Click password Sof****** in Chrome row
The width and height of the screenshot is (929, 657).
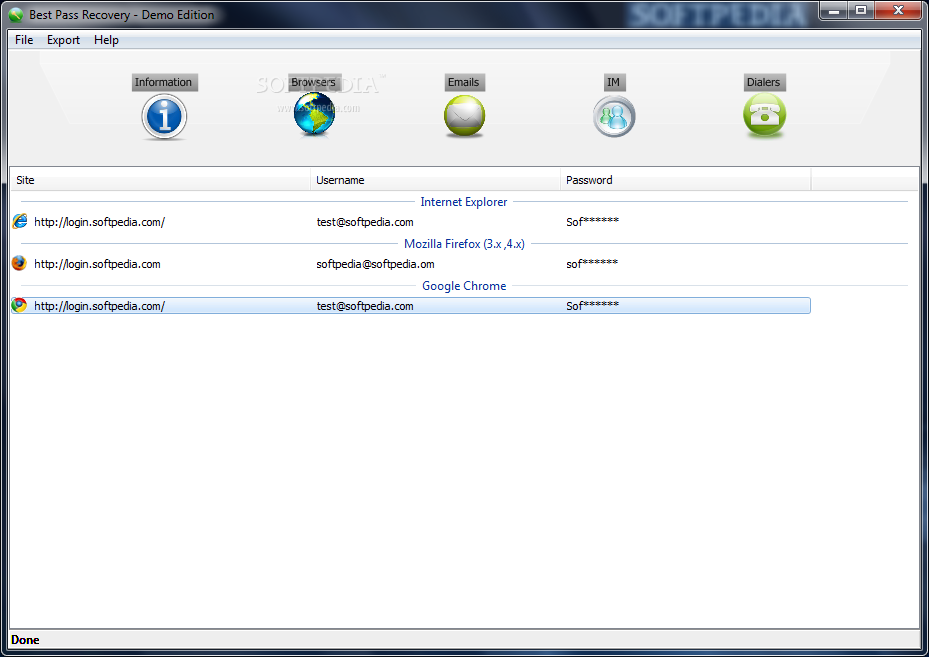[592, 306]
